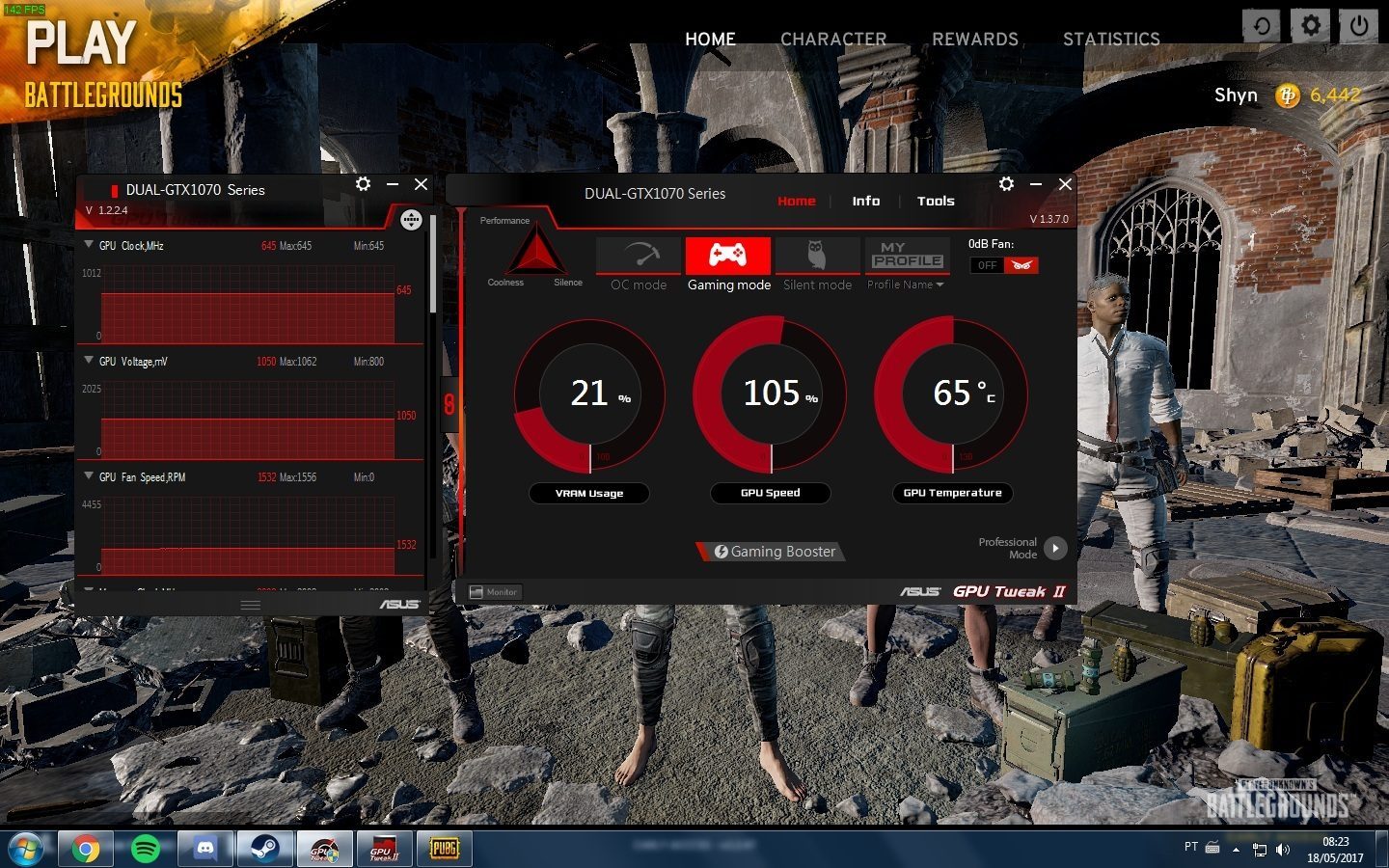Click the GPU Speed label button
Viewport: 1389px width, 868px height.
(771, 493)
